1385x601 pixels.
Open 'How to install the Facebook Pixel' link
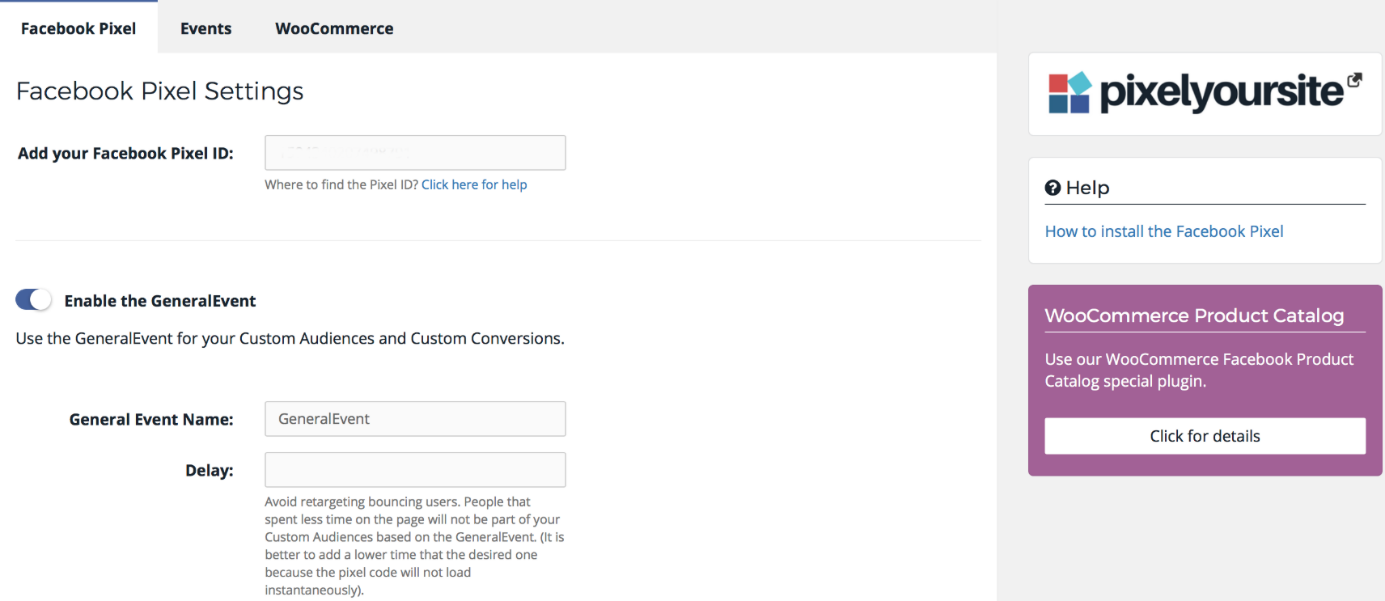pos(1164,231)
